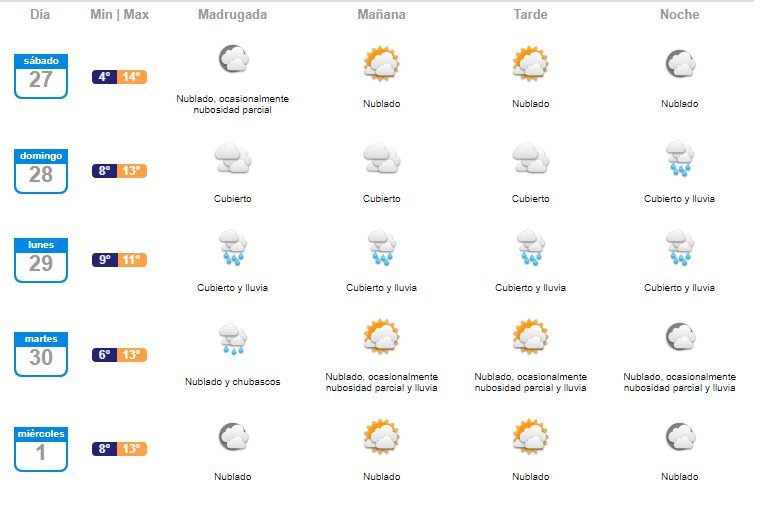Click miércoles 1 madrugada cloudy night icon

(233, 436)
